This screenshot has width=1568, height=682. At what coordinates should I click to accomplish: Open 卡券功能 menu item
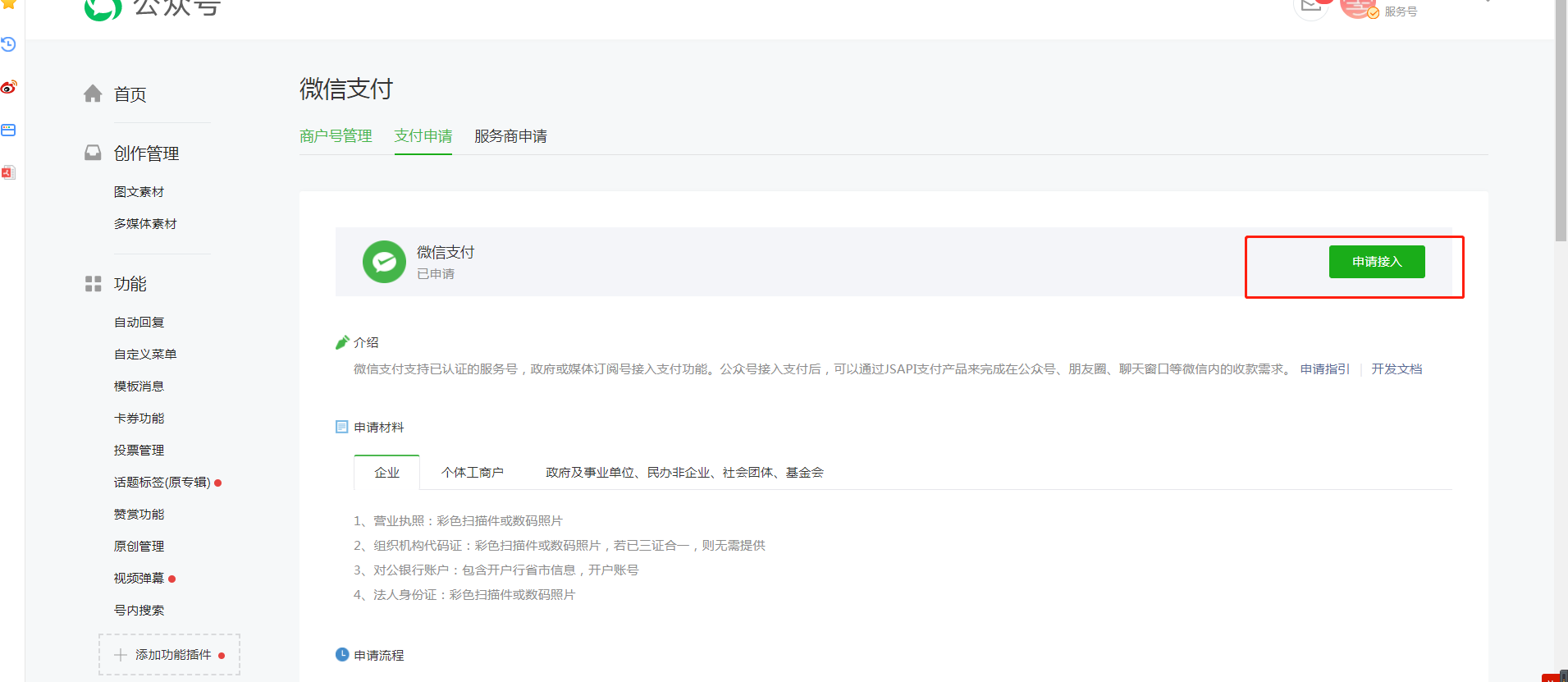[139, 419]
